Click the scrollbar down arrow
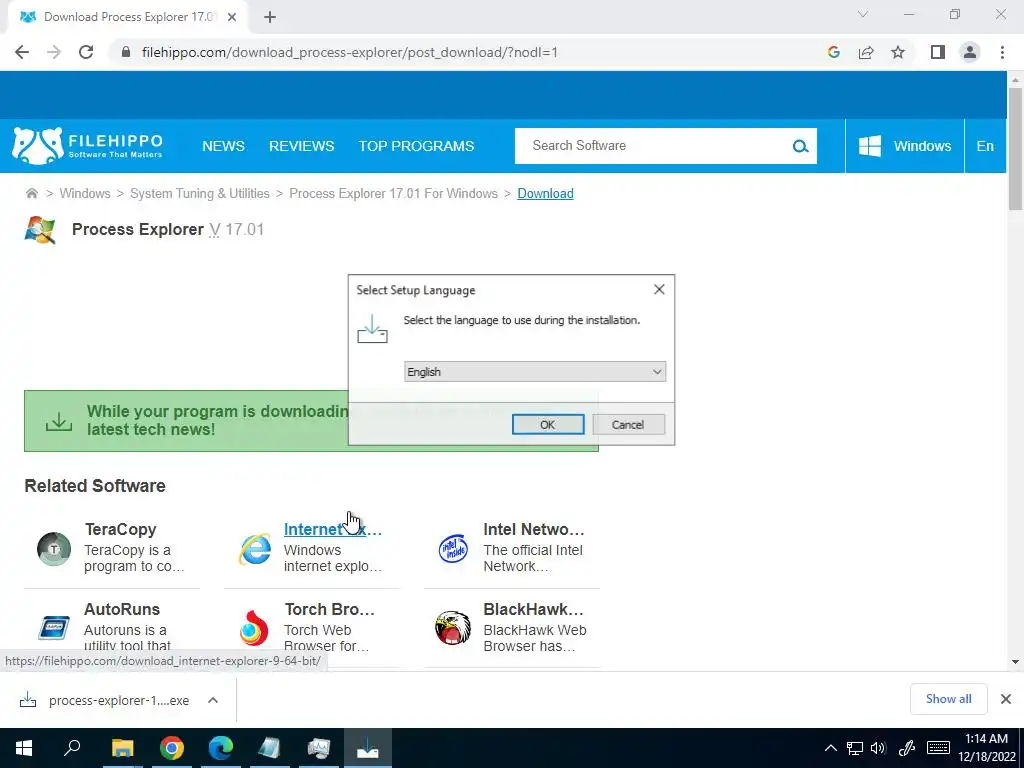1024x768 pixels. click(1015, 662)
